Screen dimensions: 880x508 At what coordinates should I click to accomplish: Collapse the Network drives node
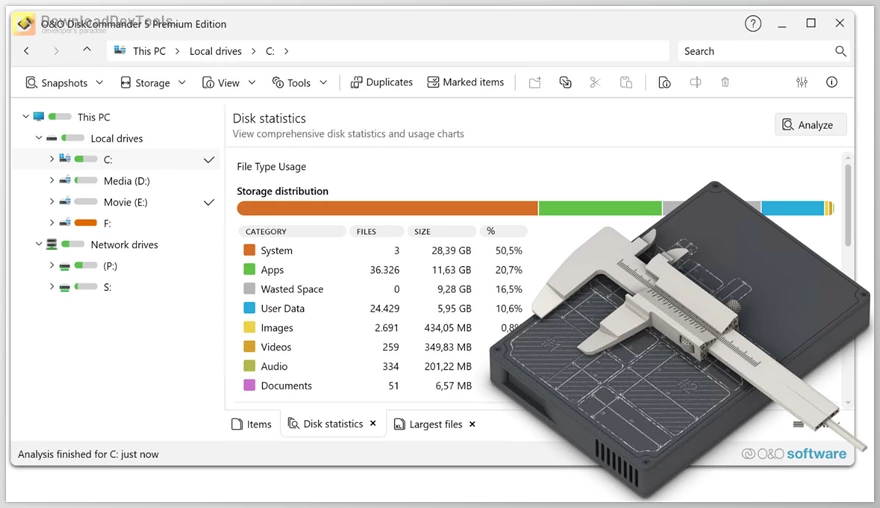(x=39, y=244)
